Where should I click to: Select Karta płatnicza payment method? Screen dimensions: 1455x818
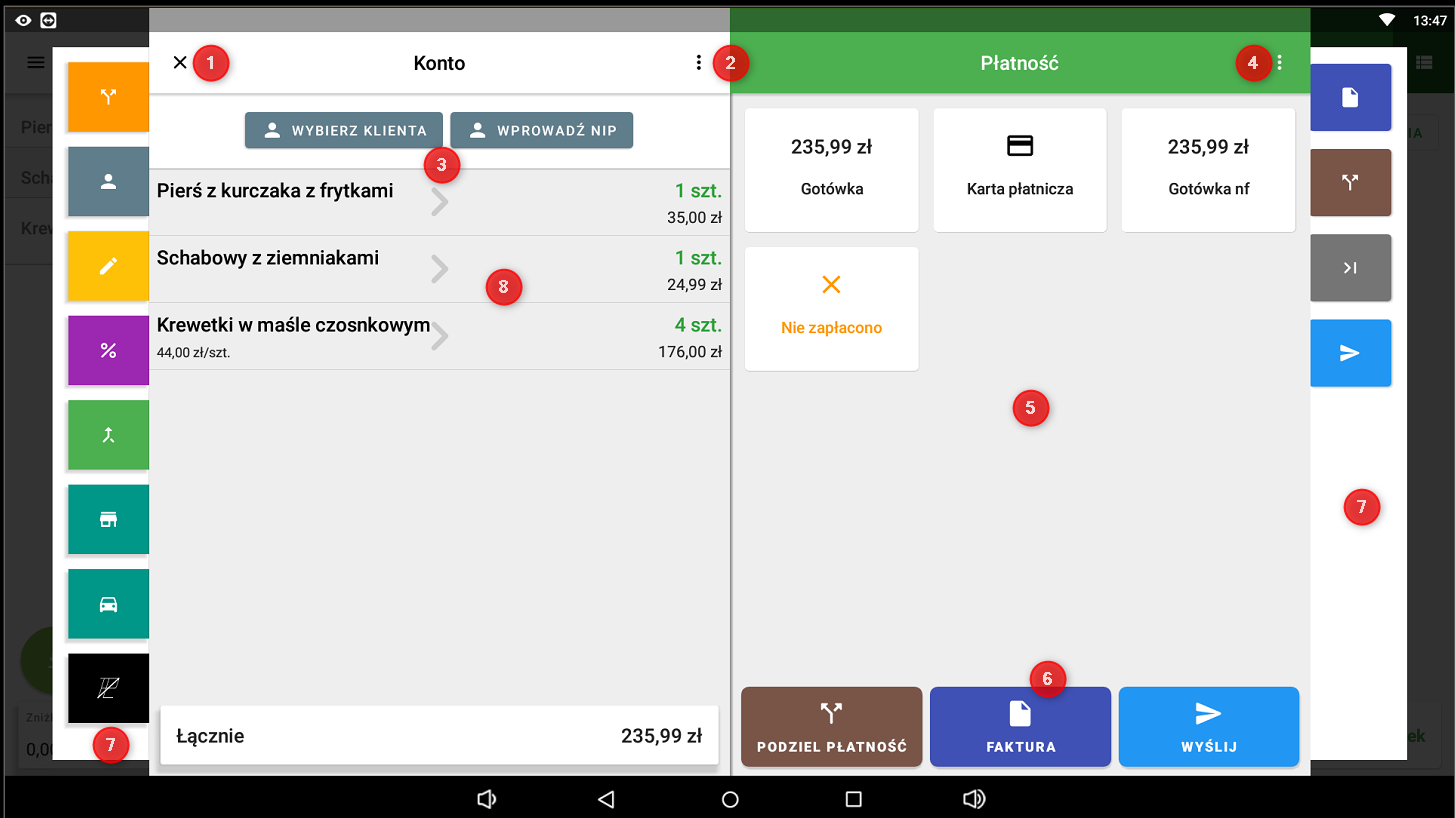(x=1019, y=169)
